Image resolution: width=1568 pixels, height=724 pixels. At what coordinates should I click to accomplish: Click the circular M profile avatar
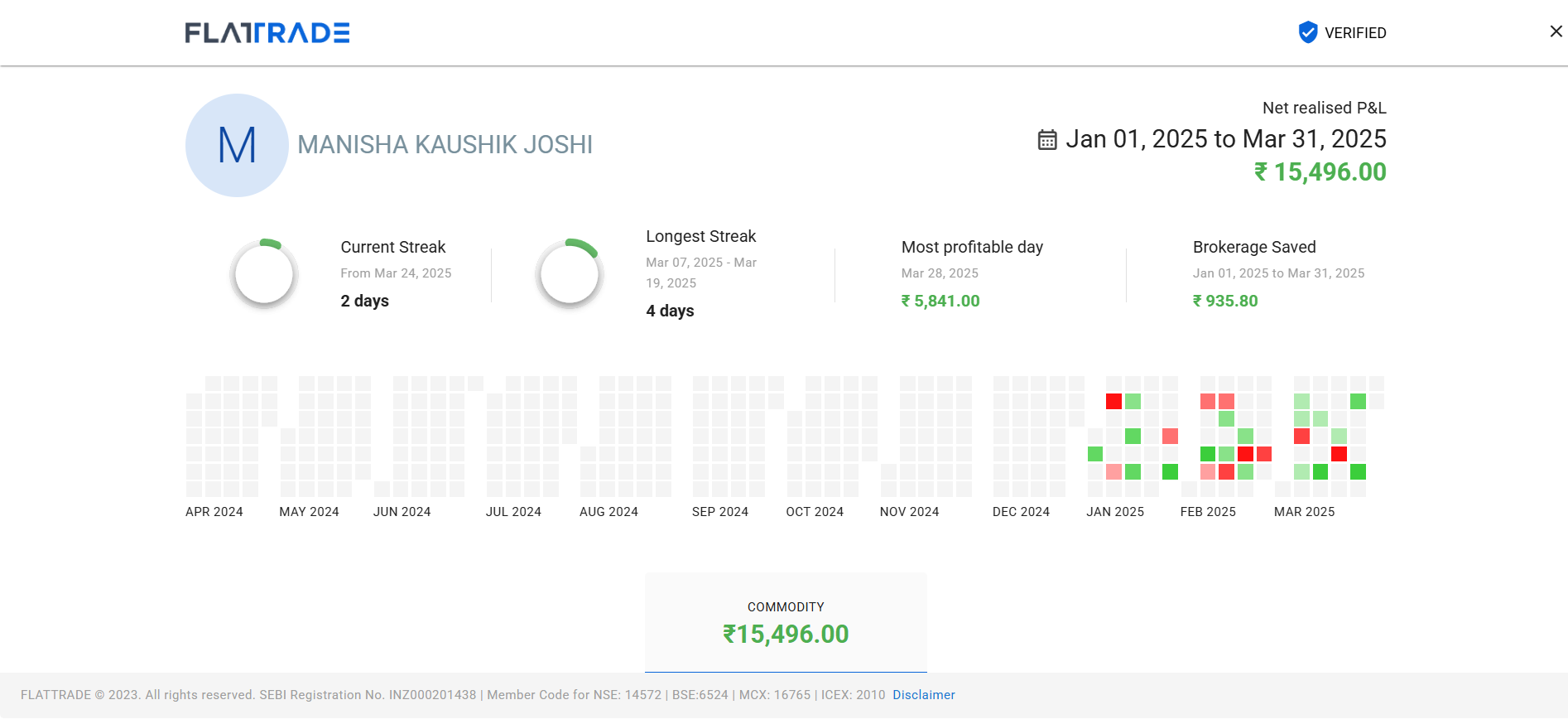[x=237, y=145]
